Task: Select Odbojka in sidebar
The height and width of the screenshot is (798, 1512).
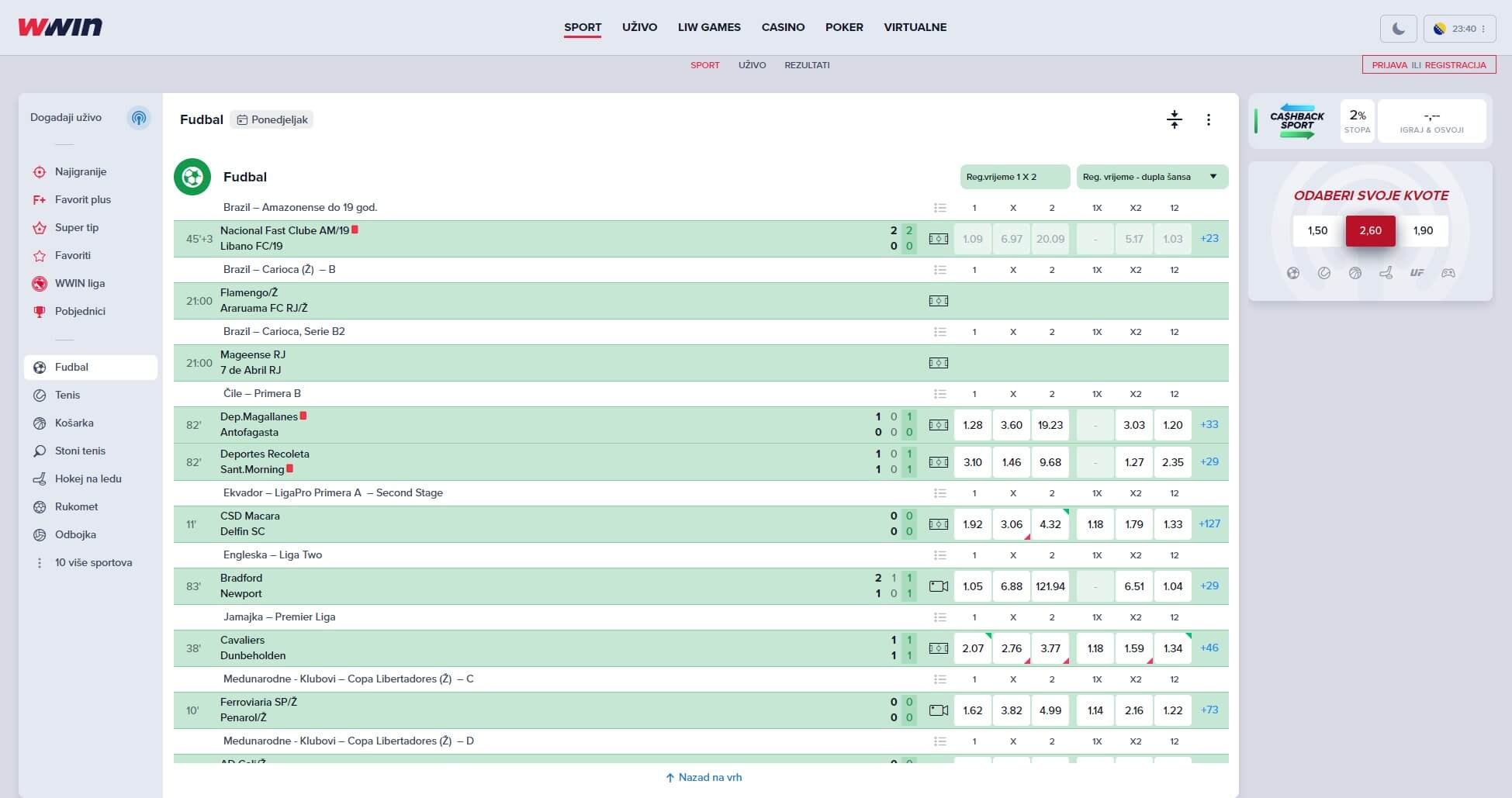Action: [x=91, y=534]
